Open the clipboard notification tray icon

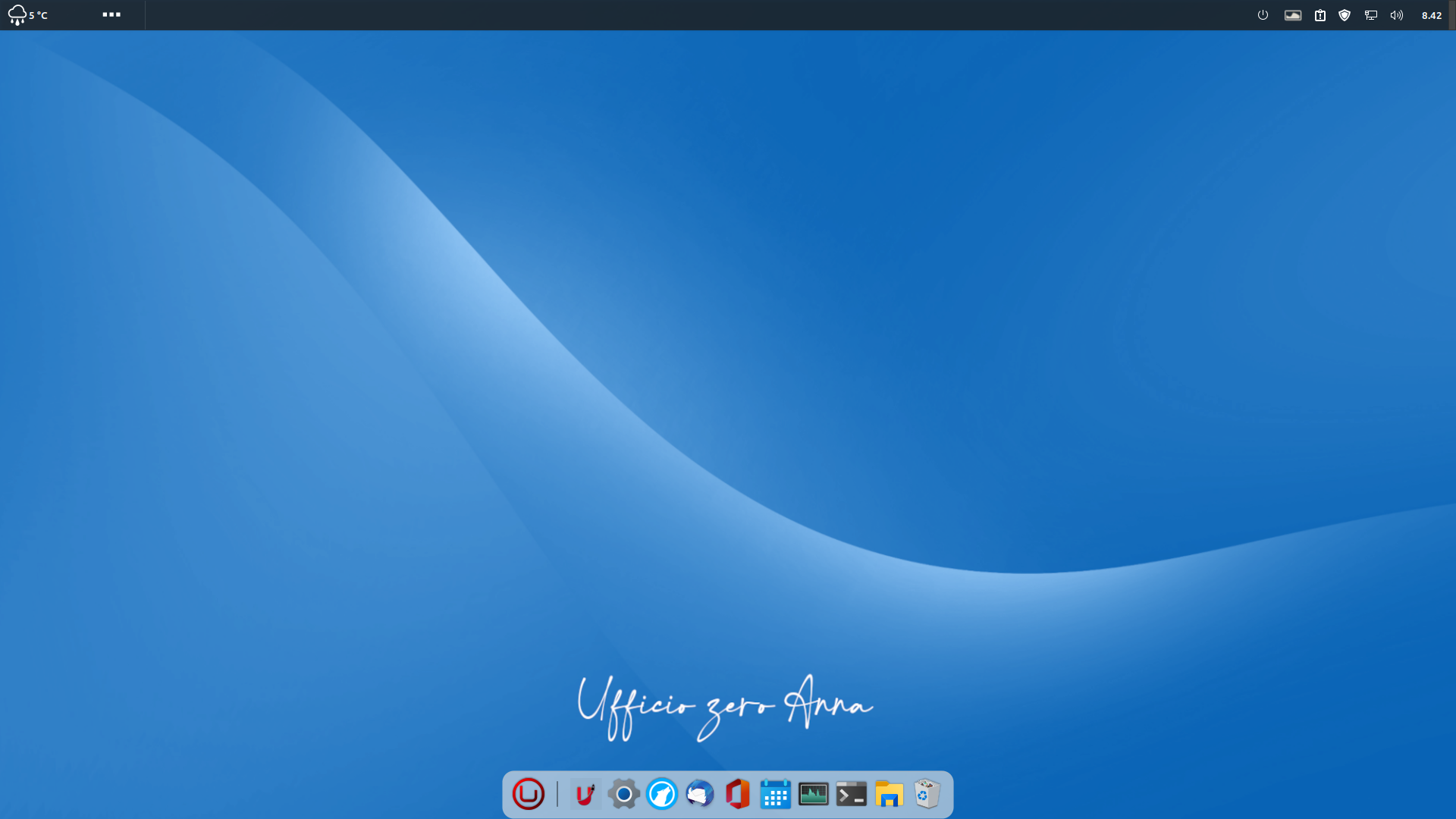[1320, 15]
